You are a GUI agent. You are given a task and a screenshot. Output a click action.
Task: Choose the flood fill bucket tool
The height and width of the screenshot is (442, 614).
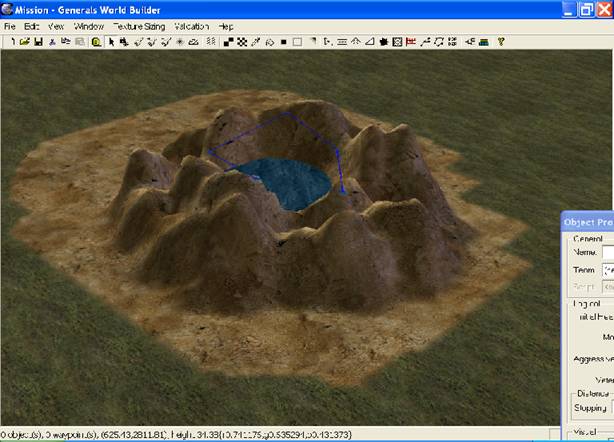270,41
